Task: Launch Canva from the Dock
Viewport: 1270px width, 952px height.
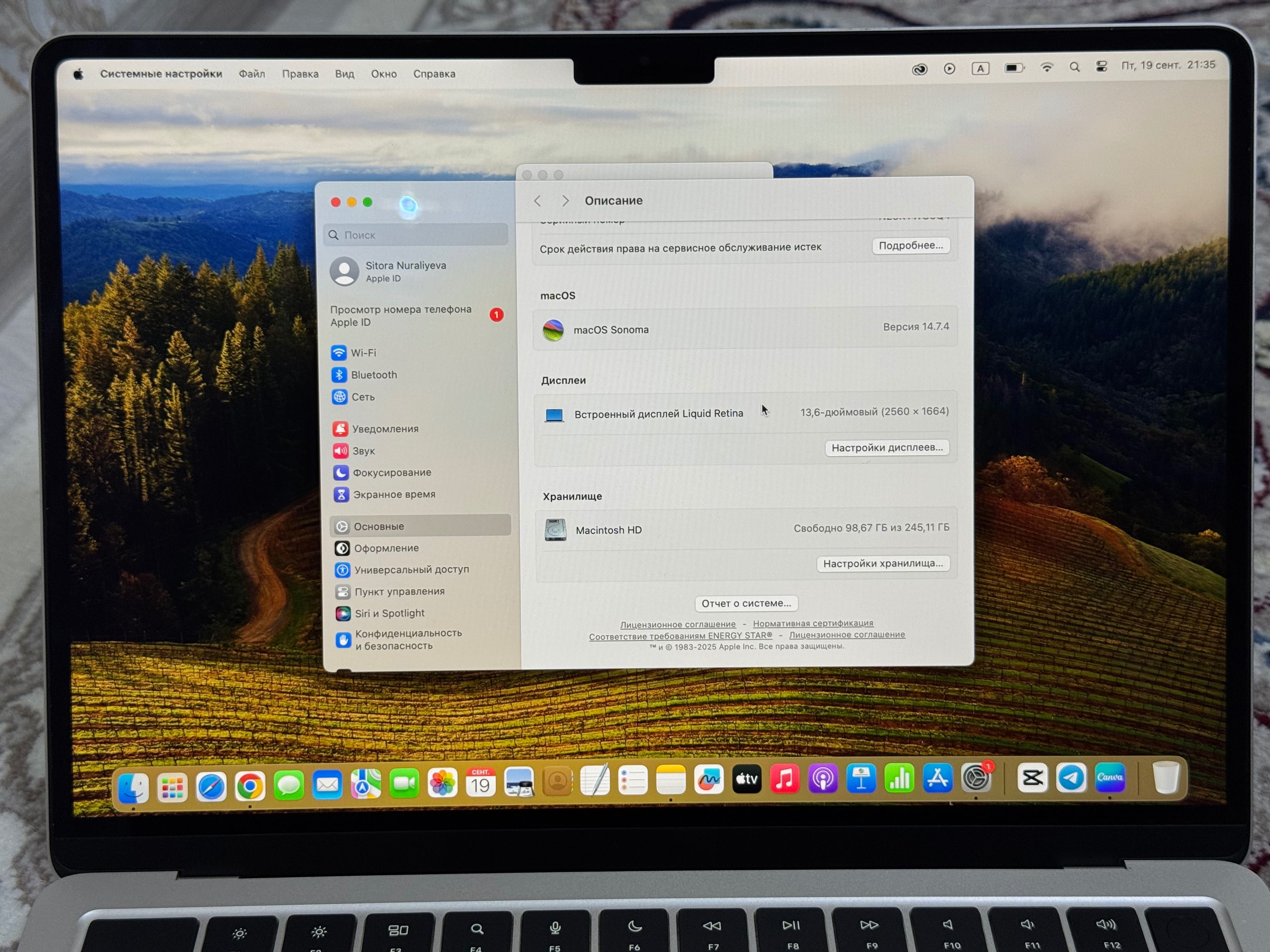Action: (1109, 778)
